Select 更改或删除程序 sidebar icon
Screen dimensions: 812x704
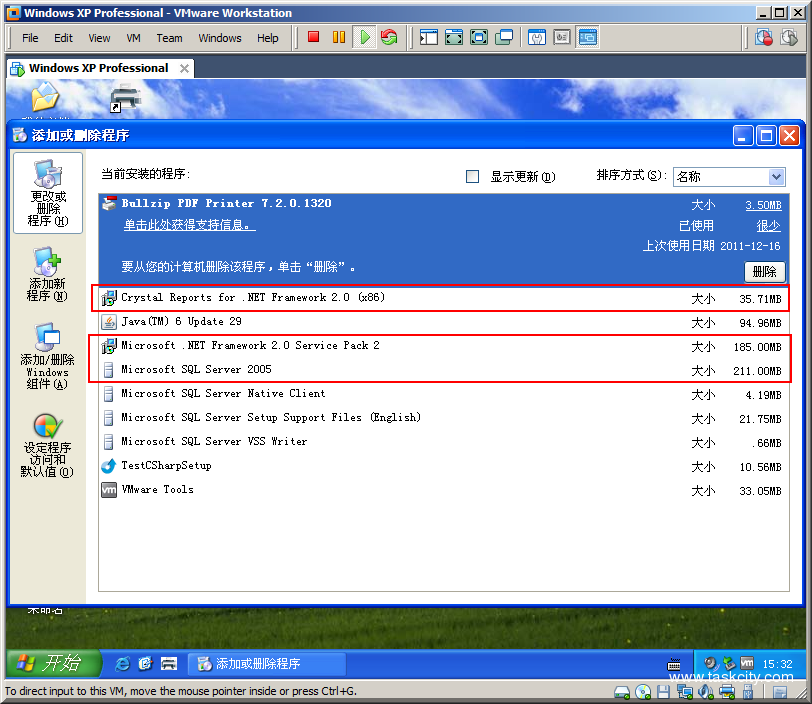coord(48,193)
